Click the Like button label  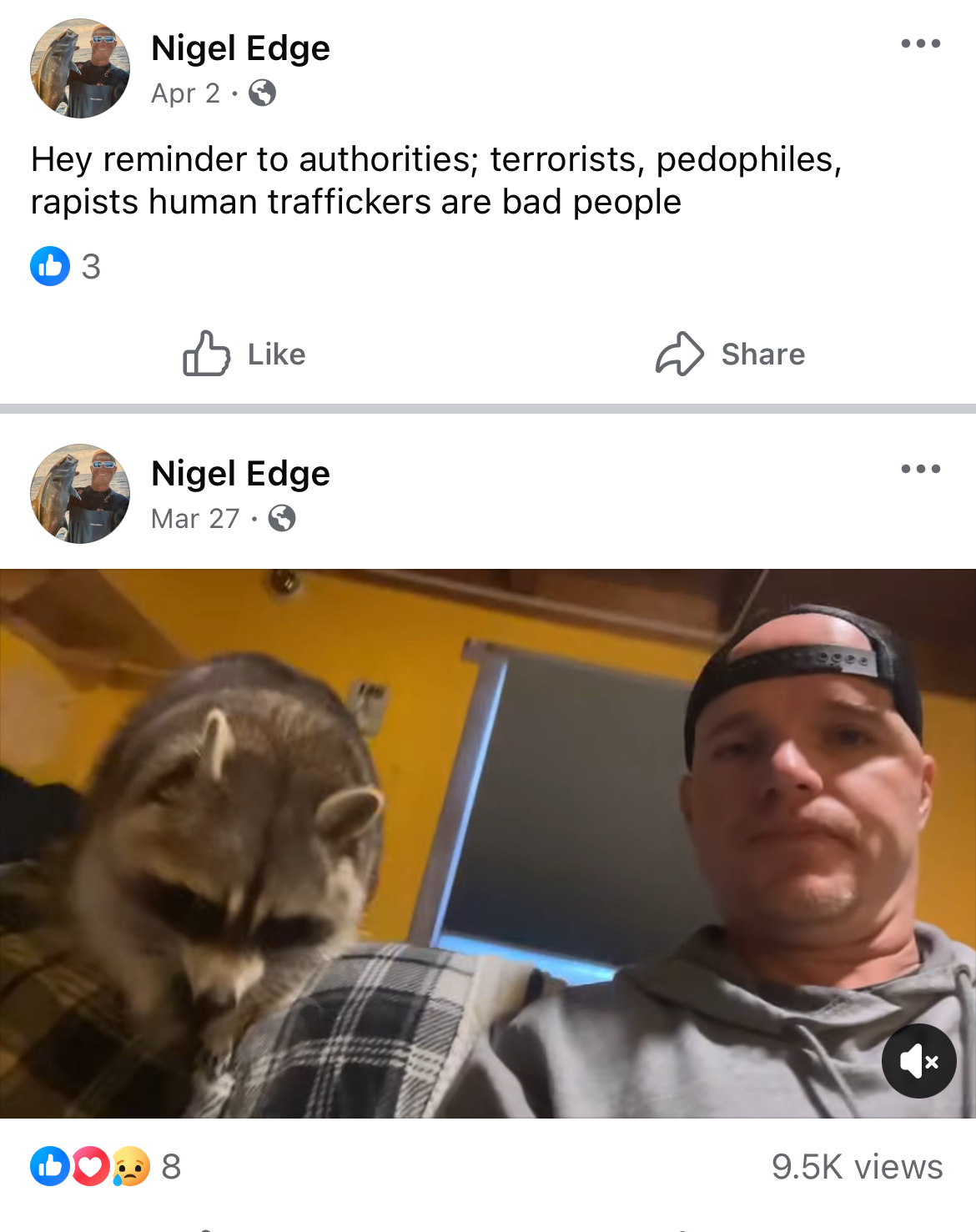tap(277, 355)
